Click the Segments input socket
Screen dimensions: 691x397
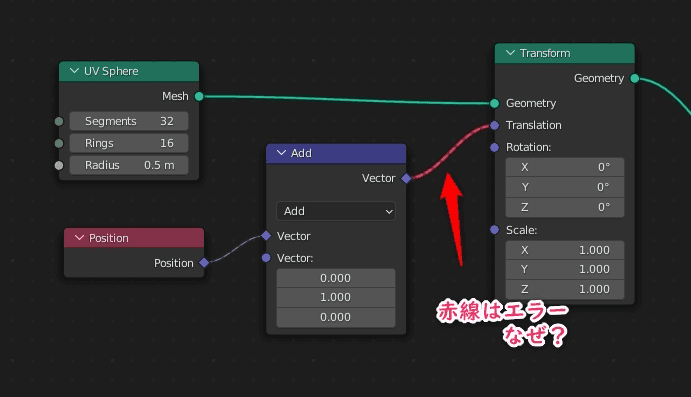pyautogui.click(x=59, y=121)
